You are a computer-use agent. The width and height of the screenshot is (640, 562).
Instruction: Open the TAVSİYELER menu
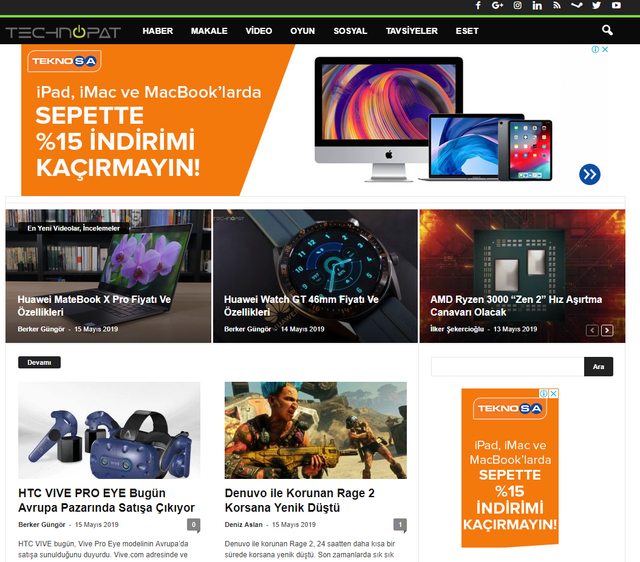coord(411,31)
